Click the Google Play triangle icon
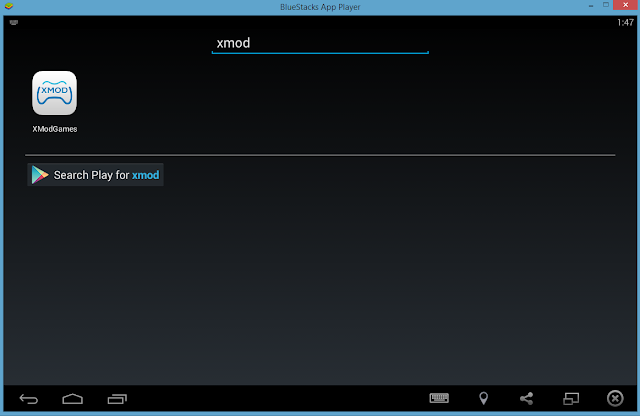The height and width of the screenshot is (416, 640). pos(40,175)
